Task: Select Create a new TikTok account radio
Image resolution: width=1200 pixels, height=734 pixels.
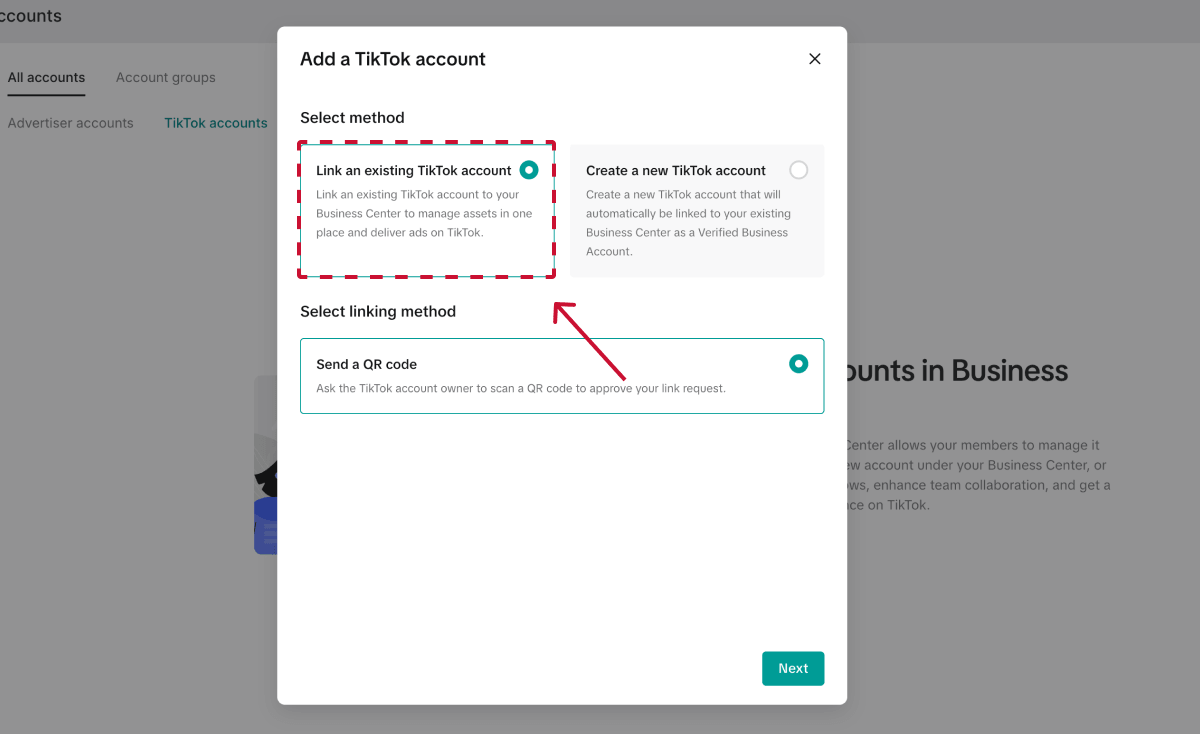Action: click(x=798, y=170)
